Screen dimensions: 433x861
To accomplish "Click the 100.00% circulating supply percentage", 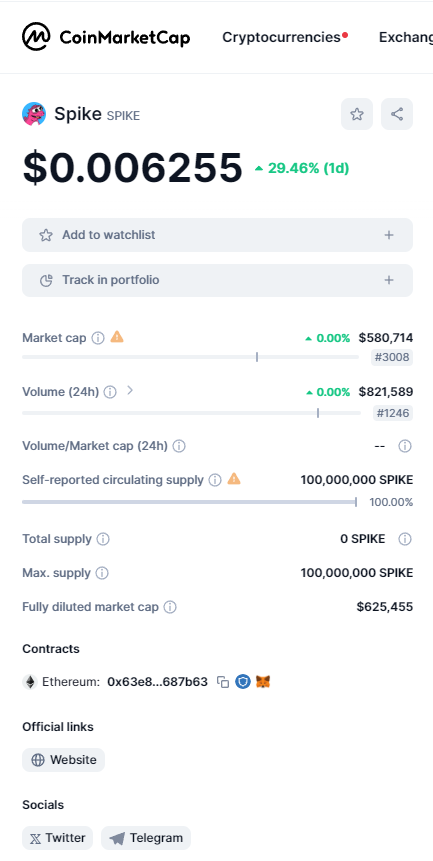I will point(391,502).
